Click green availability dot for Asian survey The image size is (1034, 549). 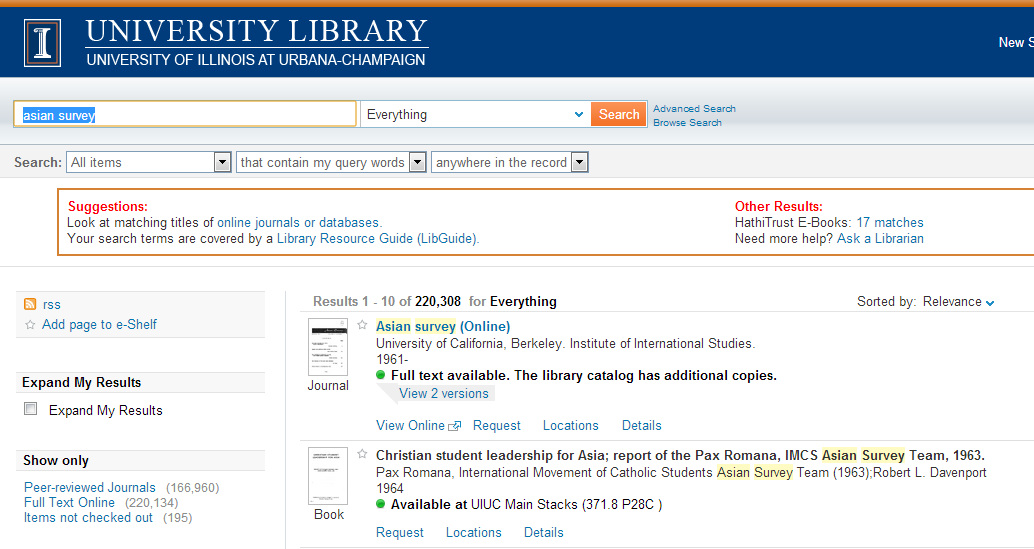pos(380,375)
